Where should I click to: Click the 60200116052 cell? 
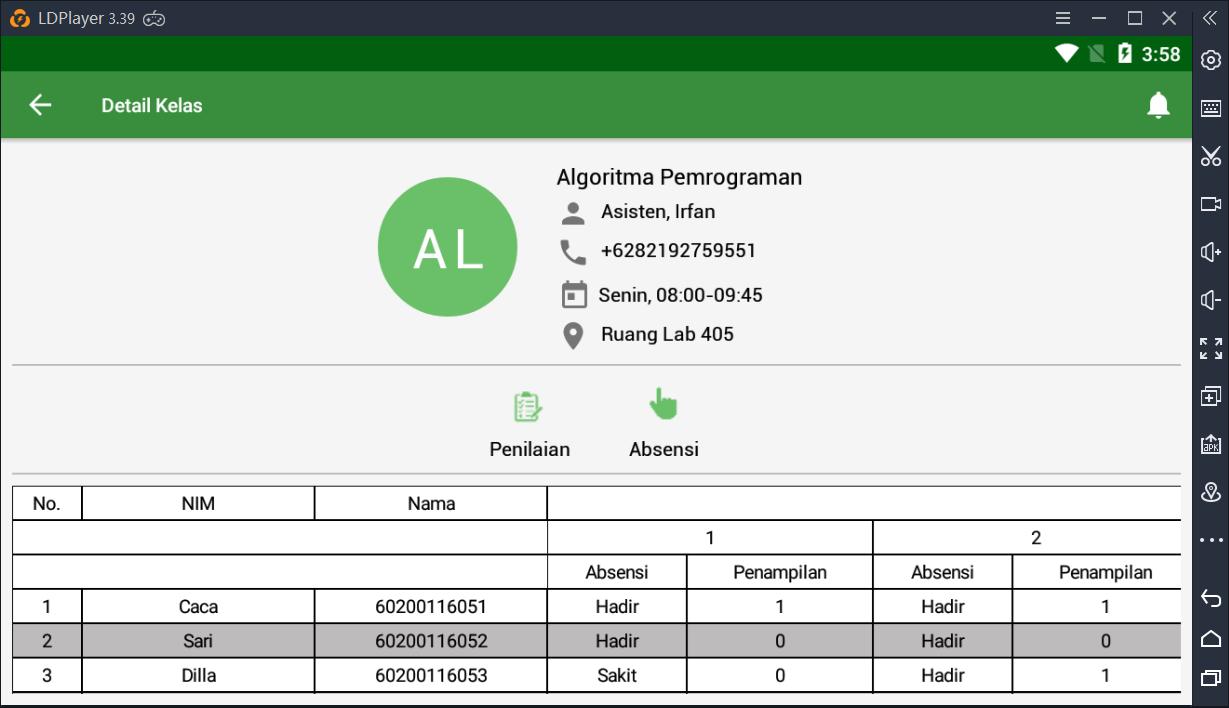pyautogui.click(x=431, y=641)
